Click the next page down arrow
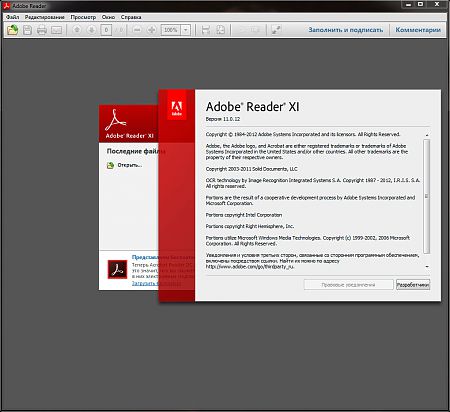Screen dimensions: 450x412 click(91, 30)
